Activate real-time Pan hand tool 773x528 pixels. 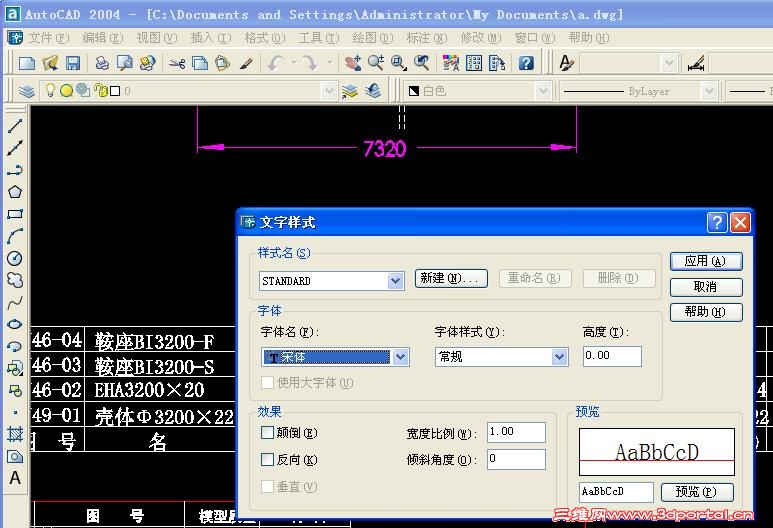[x=352, y=63]
